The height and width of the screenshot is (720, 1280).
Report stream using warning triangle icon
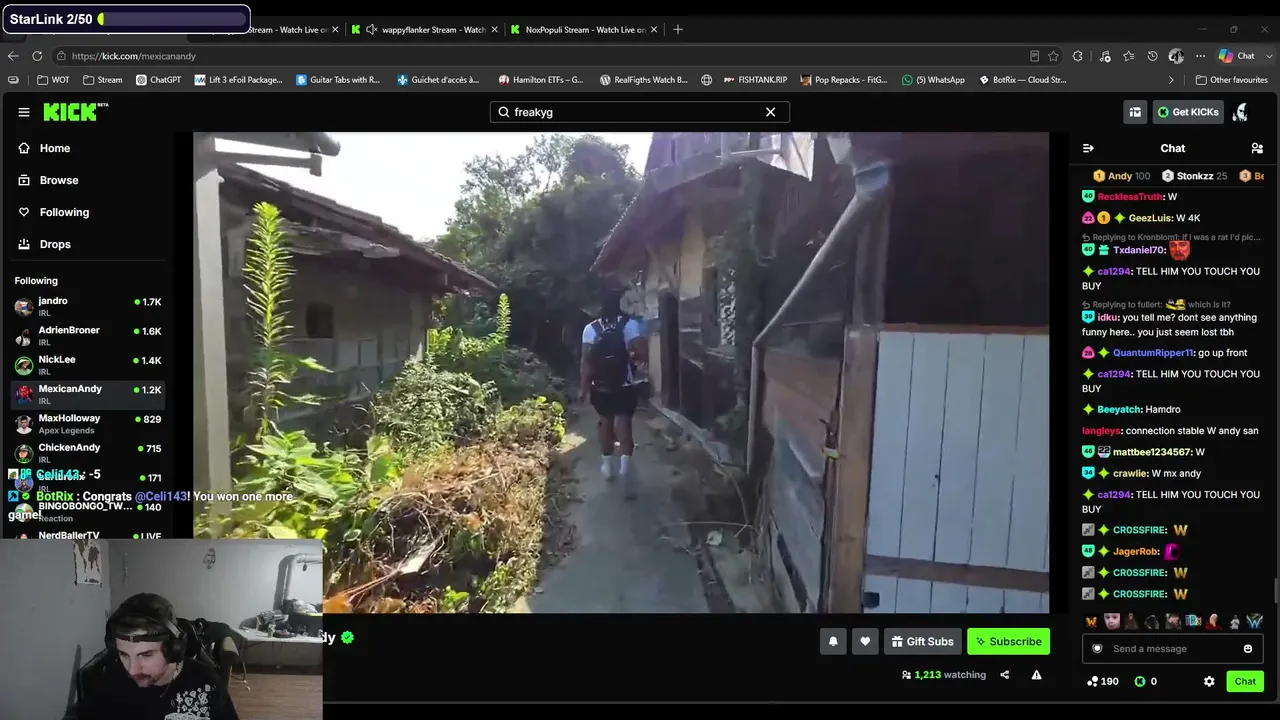pos(1036,675)
